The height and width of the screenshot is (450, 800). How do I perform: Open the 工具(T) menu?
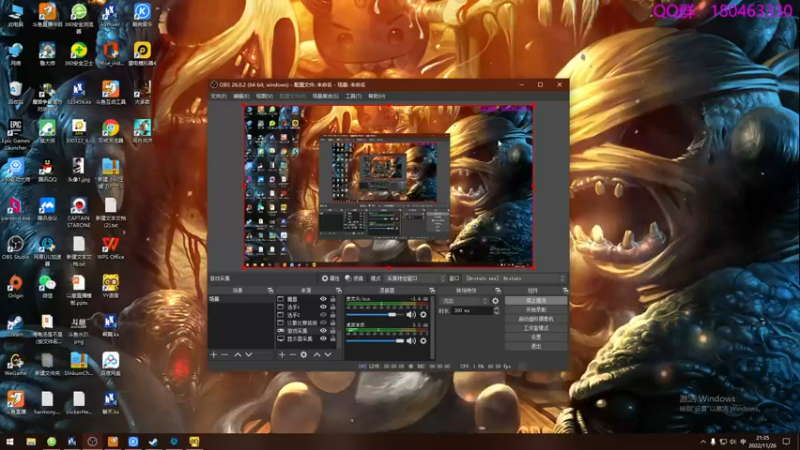click(x=353, y=96)
